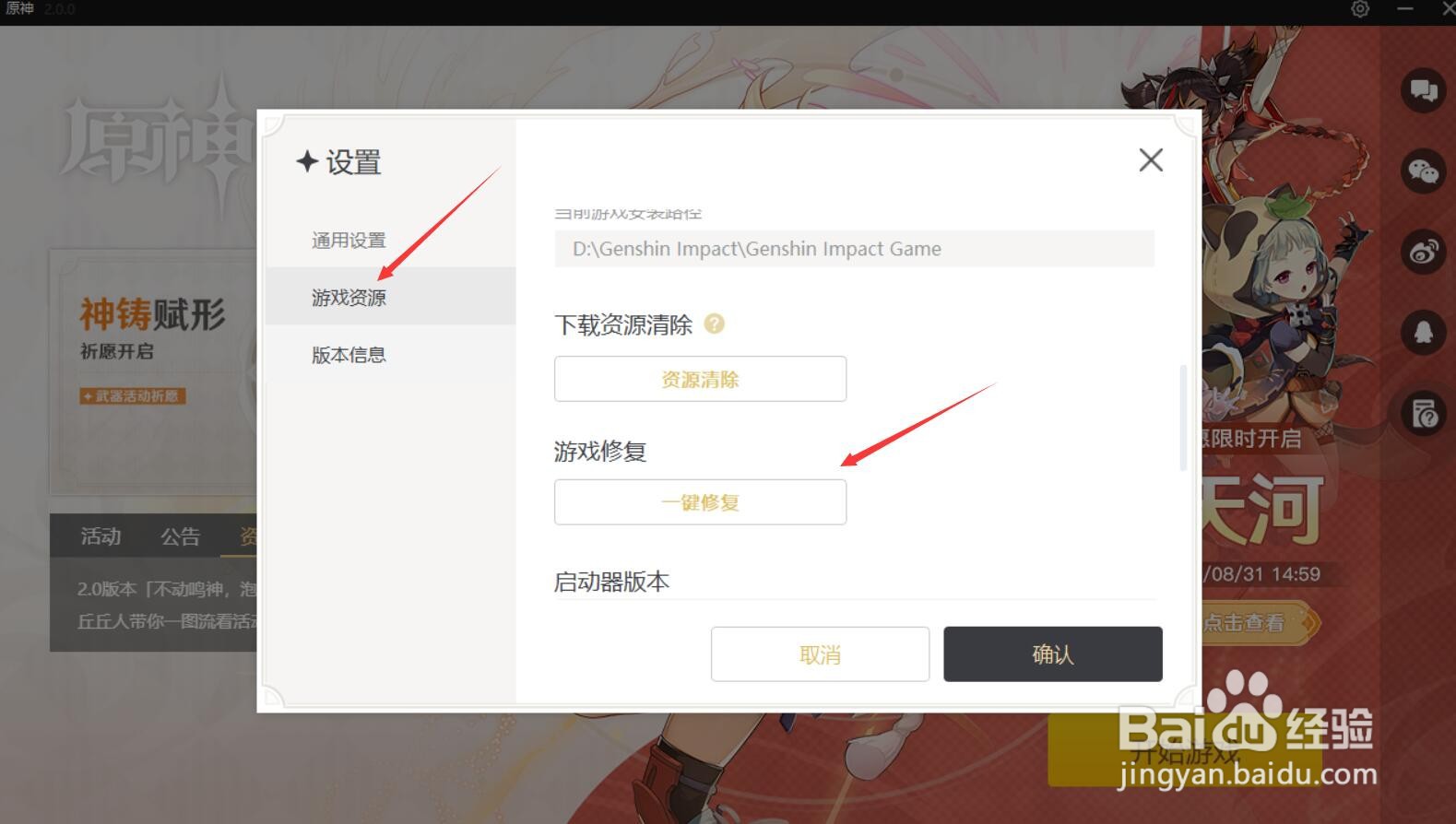The width and height of the screenshot is (1456, 824).
Task: Switch to the 版本信息 section
Action: pyautogui.click(x=349, y=355)
